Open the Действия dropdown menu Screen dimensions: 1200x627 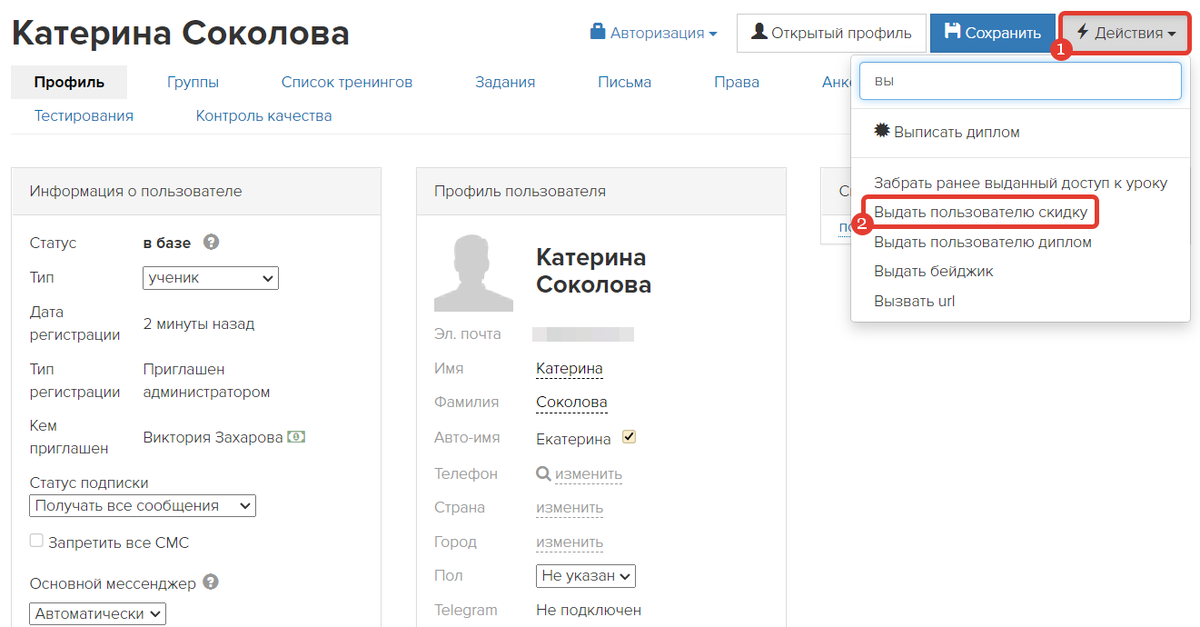1126,33
